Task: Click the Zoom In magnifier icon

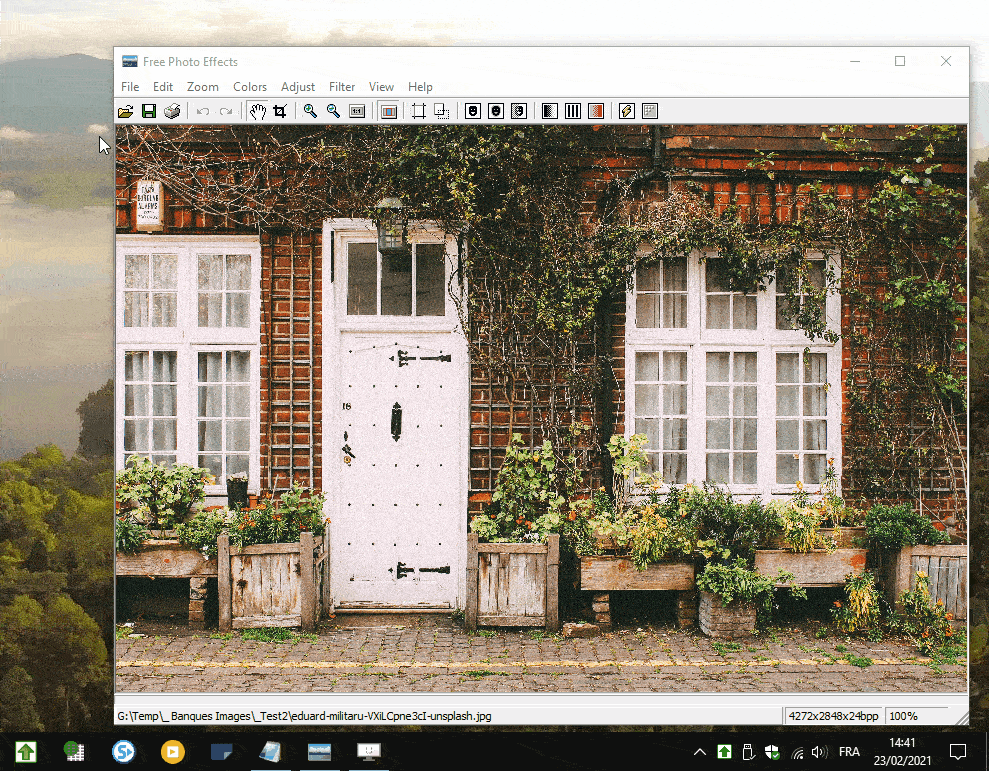Action: pos(310,112)
